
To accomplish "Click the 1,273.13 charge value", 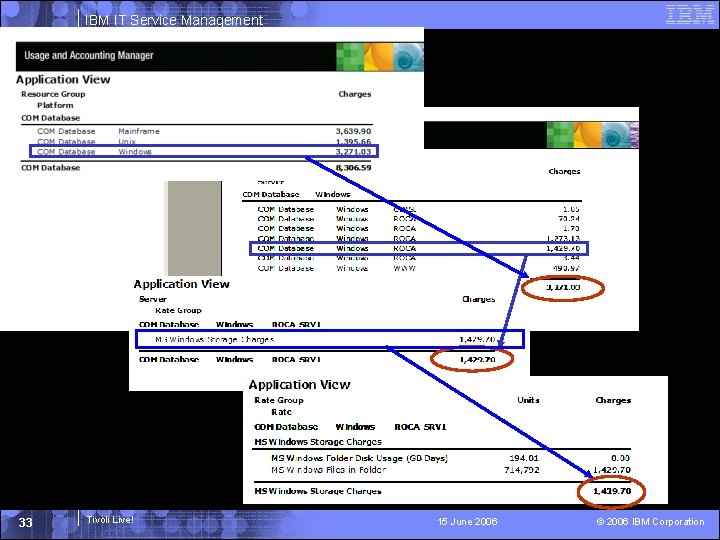I will 563,238.
